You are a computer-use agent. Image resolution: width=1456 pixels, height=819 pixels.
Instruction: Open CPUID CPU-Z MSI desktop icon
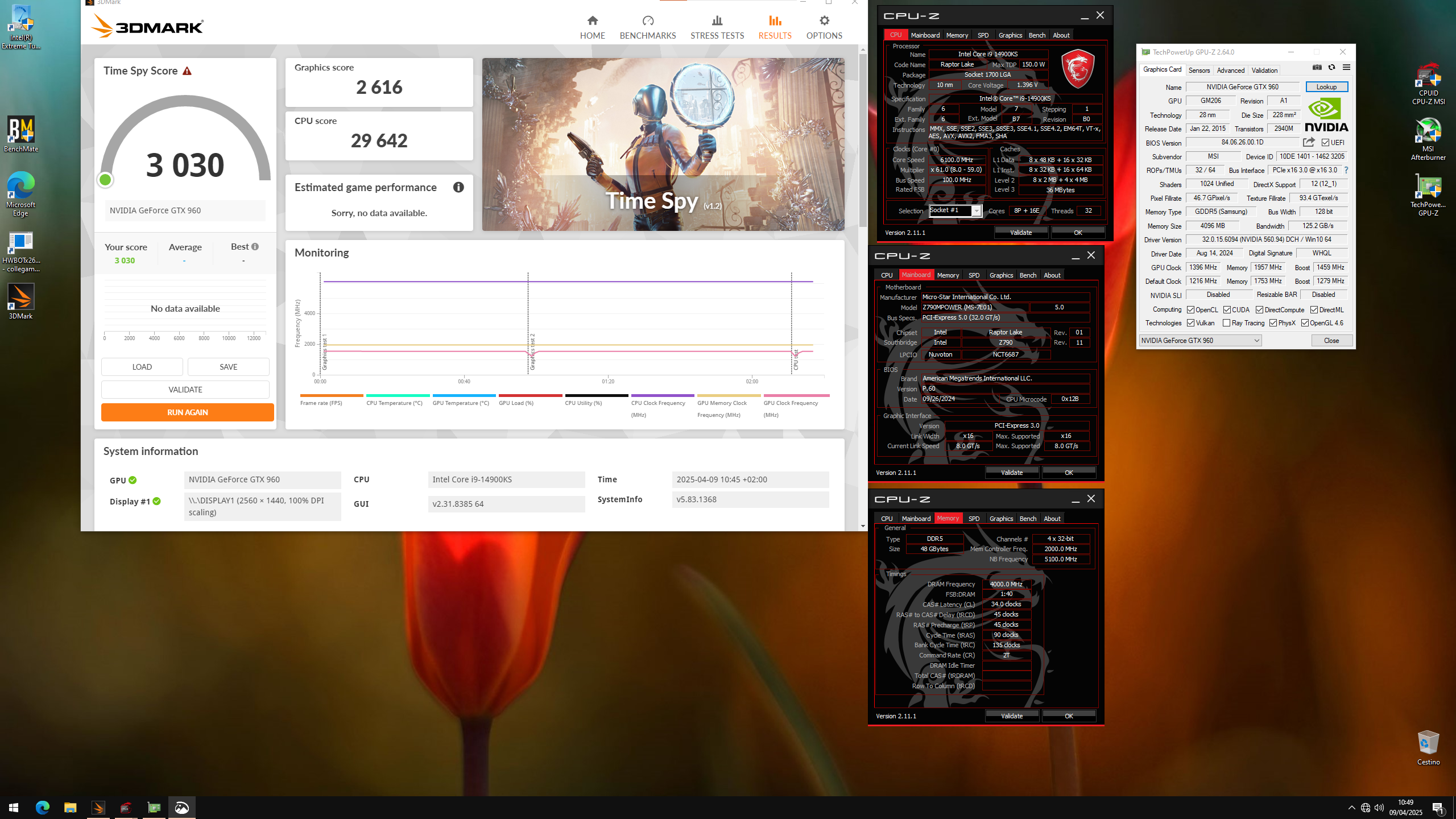[1428, 84]
